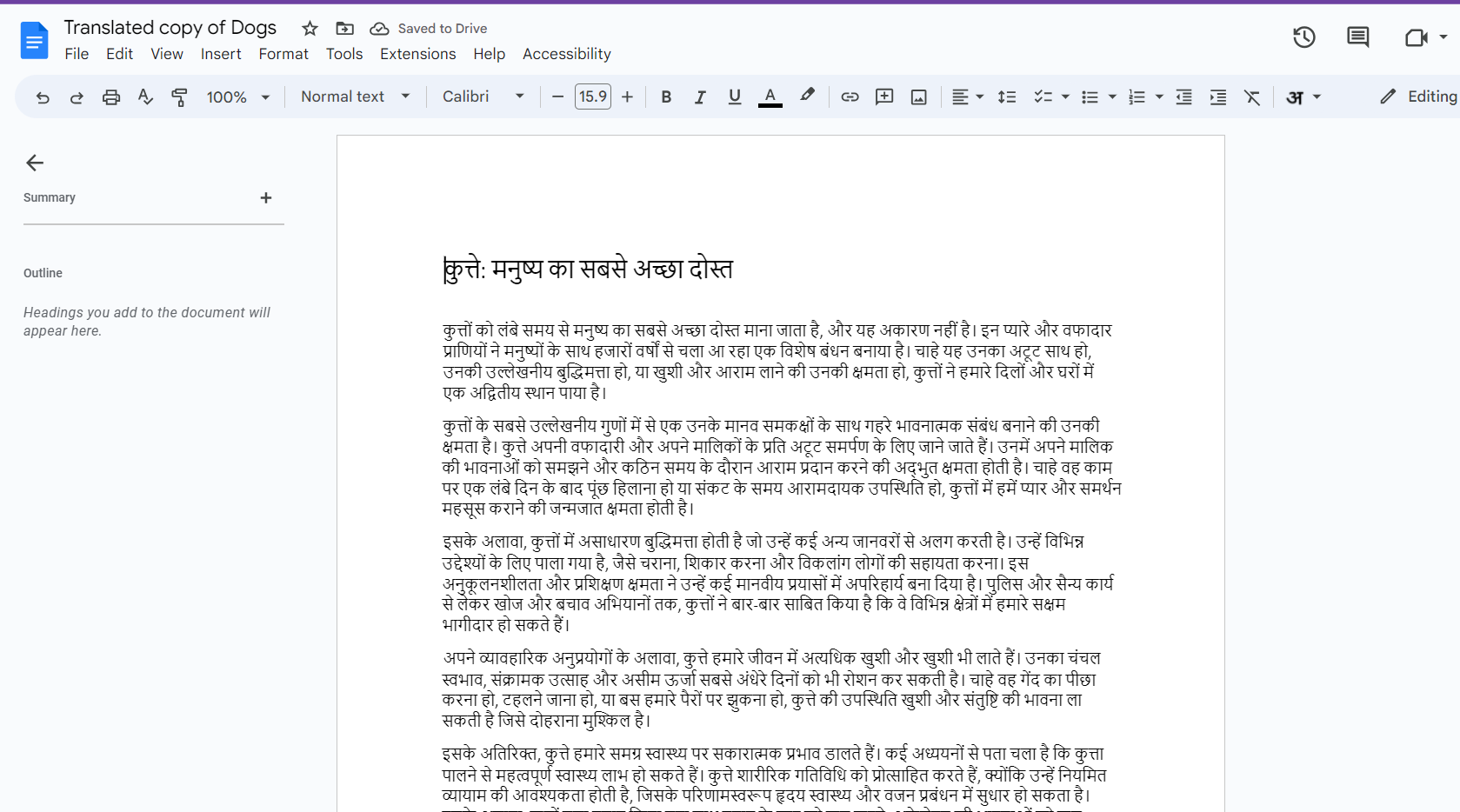
Task: Toggle italic formatting
Action: [700, 97]
